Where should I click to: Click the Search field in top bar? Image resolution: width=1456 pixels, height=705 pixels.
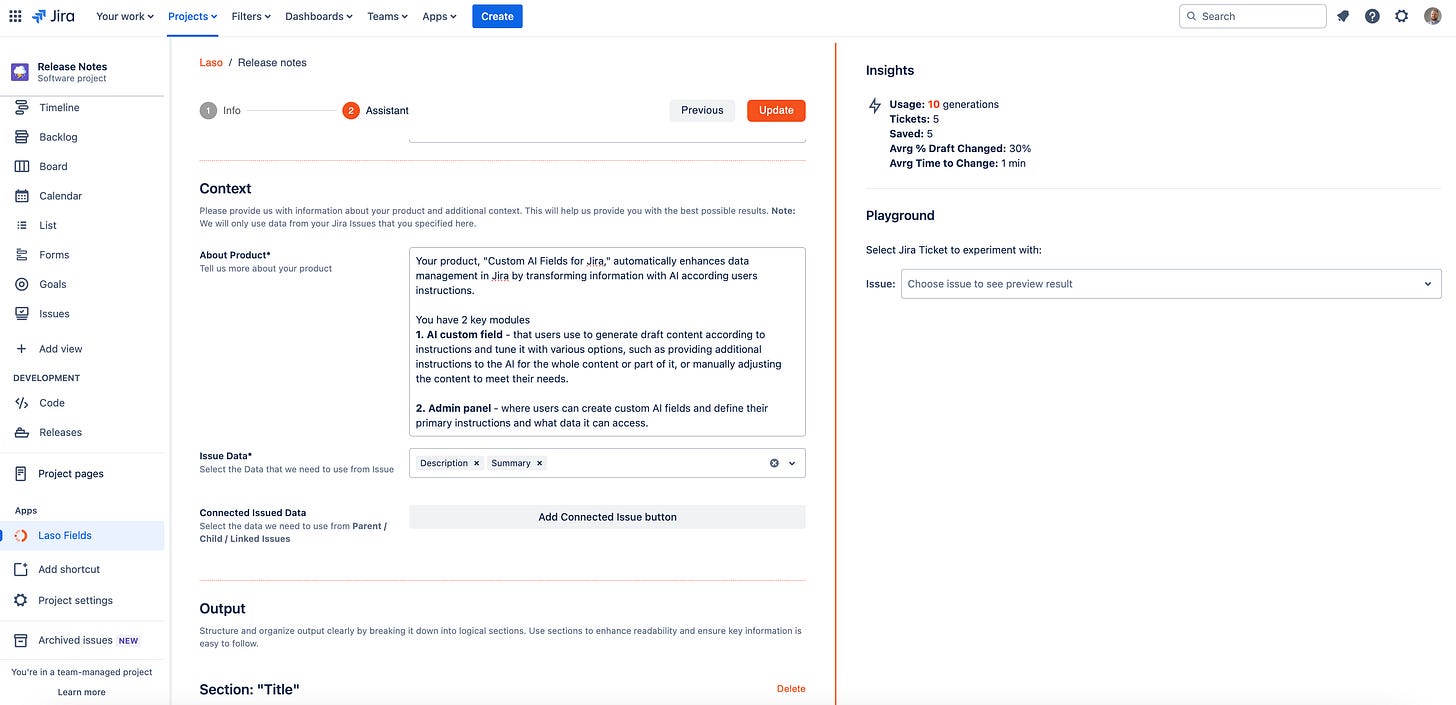pyautogui.click(x=1253, y=16)
